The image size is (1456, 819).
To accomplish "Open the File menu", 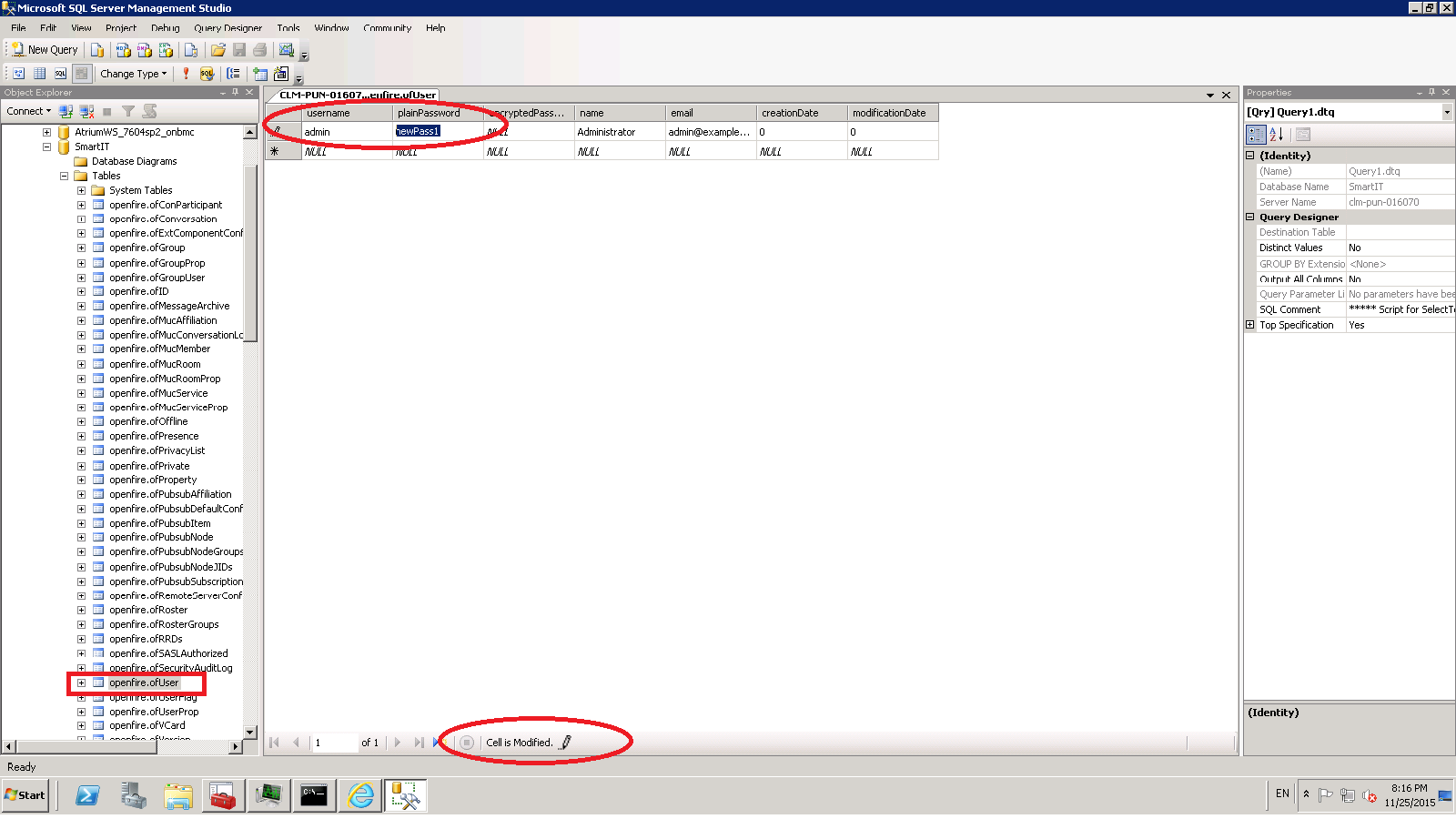I will tap(18, 28).
